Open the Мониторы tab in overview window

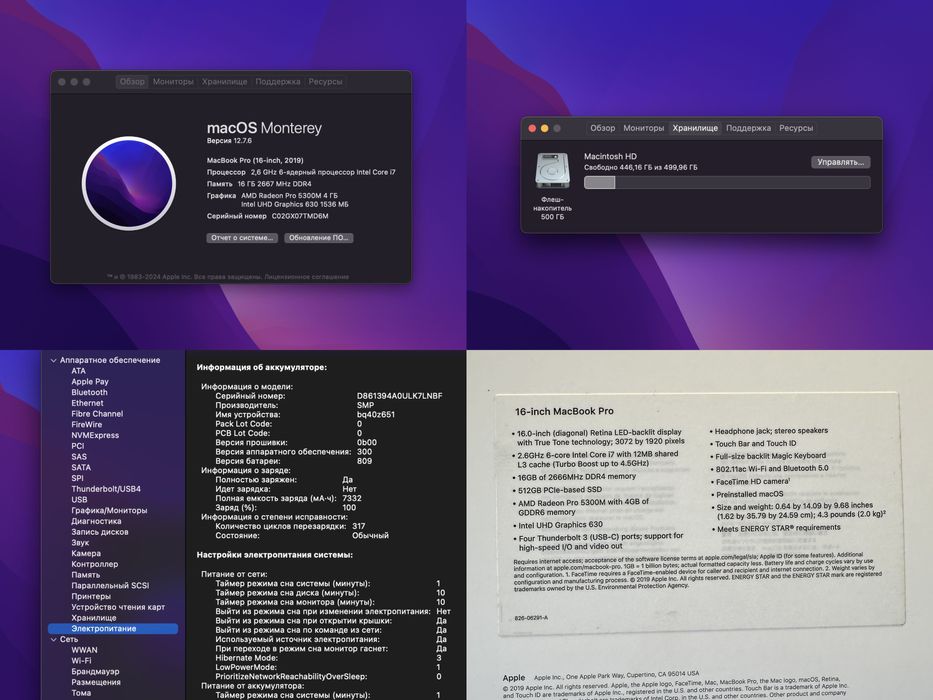click(173, 82)
